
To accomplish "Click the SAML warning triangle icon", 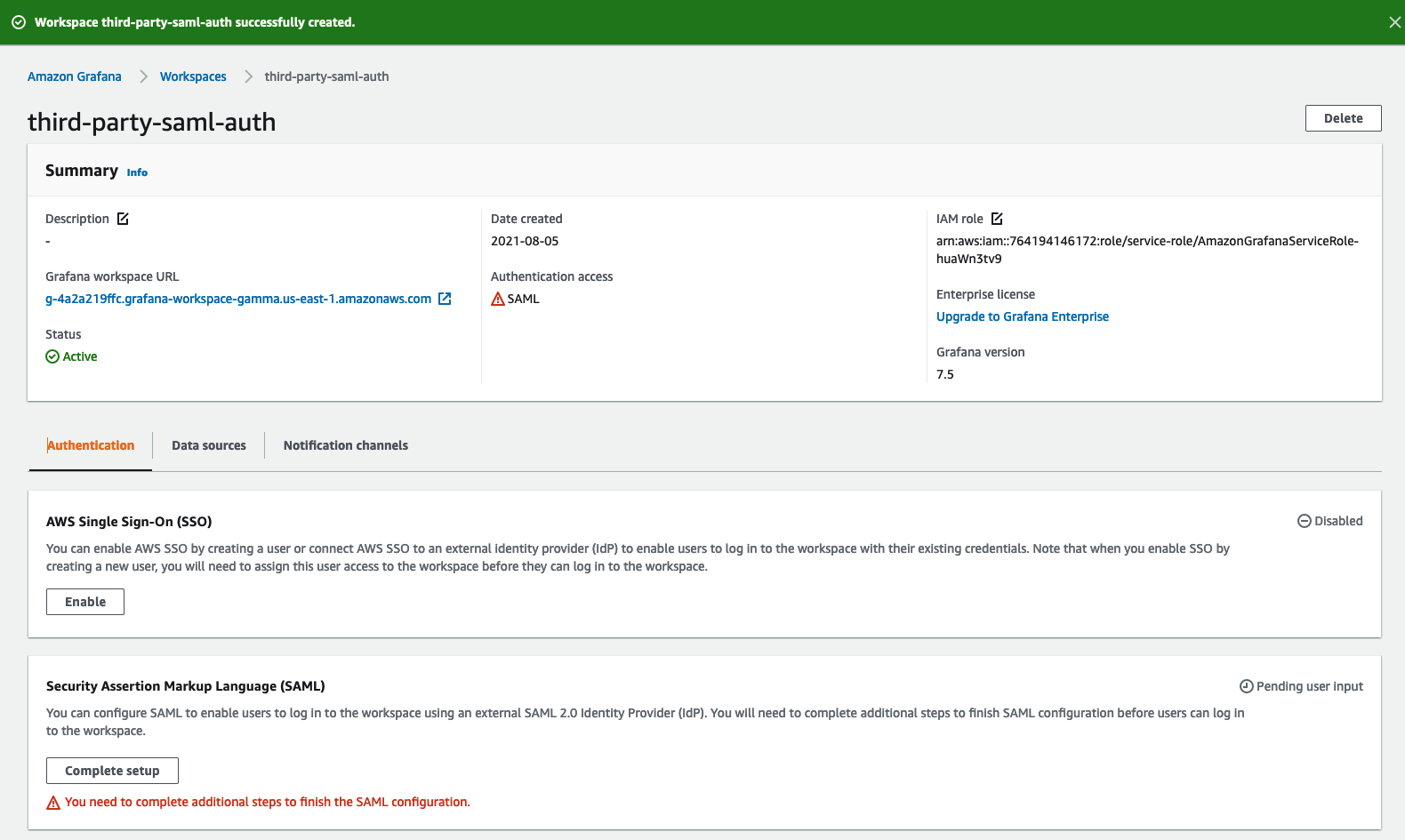I will [x=498, y=299].
